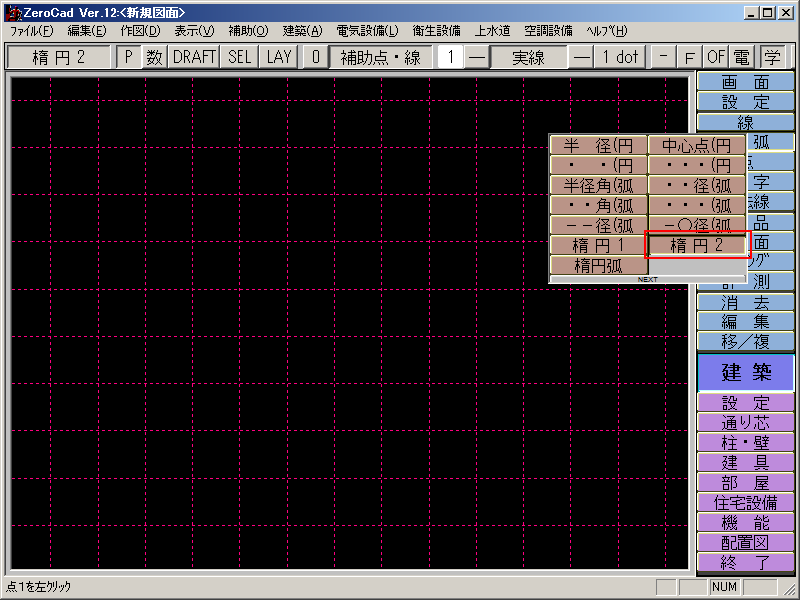The height and width of the screenshot is (600, 800).
Task: Open the 建築(A) menu
Action: point(302,31)
